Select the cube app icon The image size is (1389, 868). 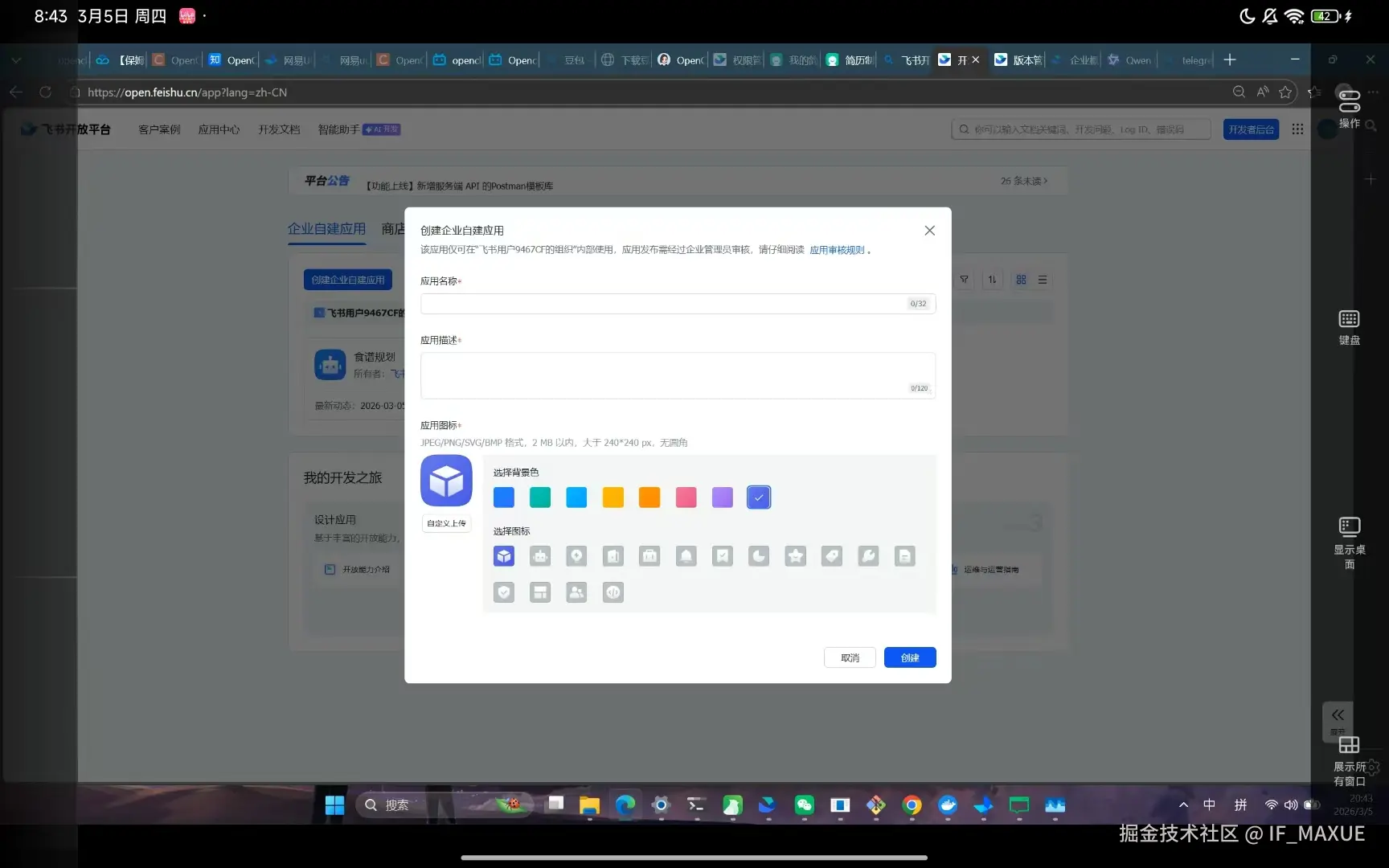pos(504,556)
